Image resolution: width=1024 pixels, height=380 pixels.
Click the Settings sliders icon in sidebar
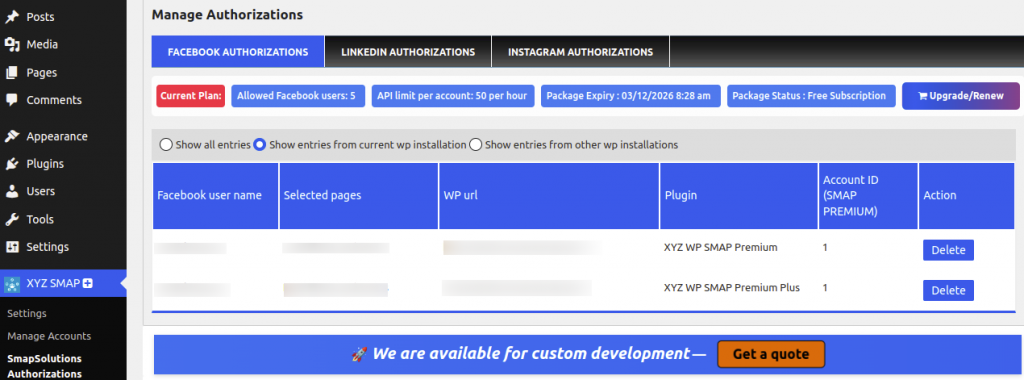click(x=12, y=247)
